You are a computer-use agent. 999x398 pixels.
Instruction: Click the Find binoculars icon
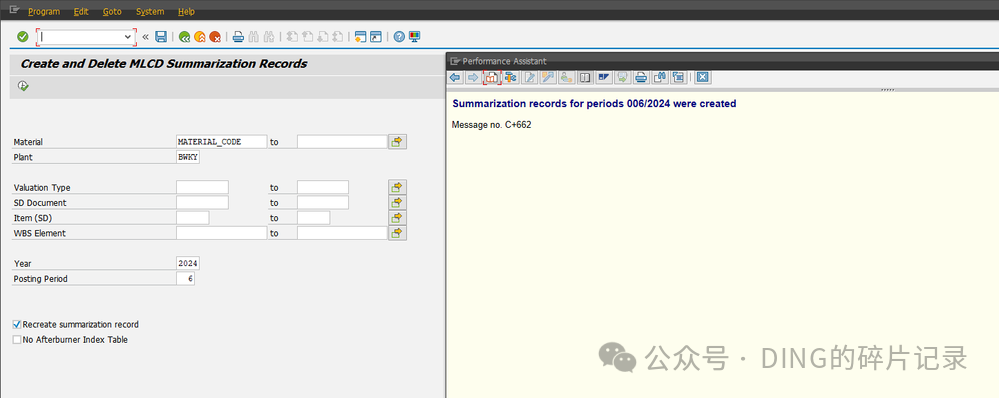[x=254, y=37]
